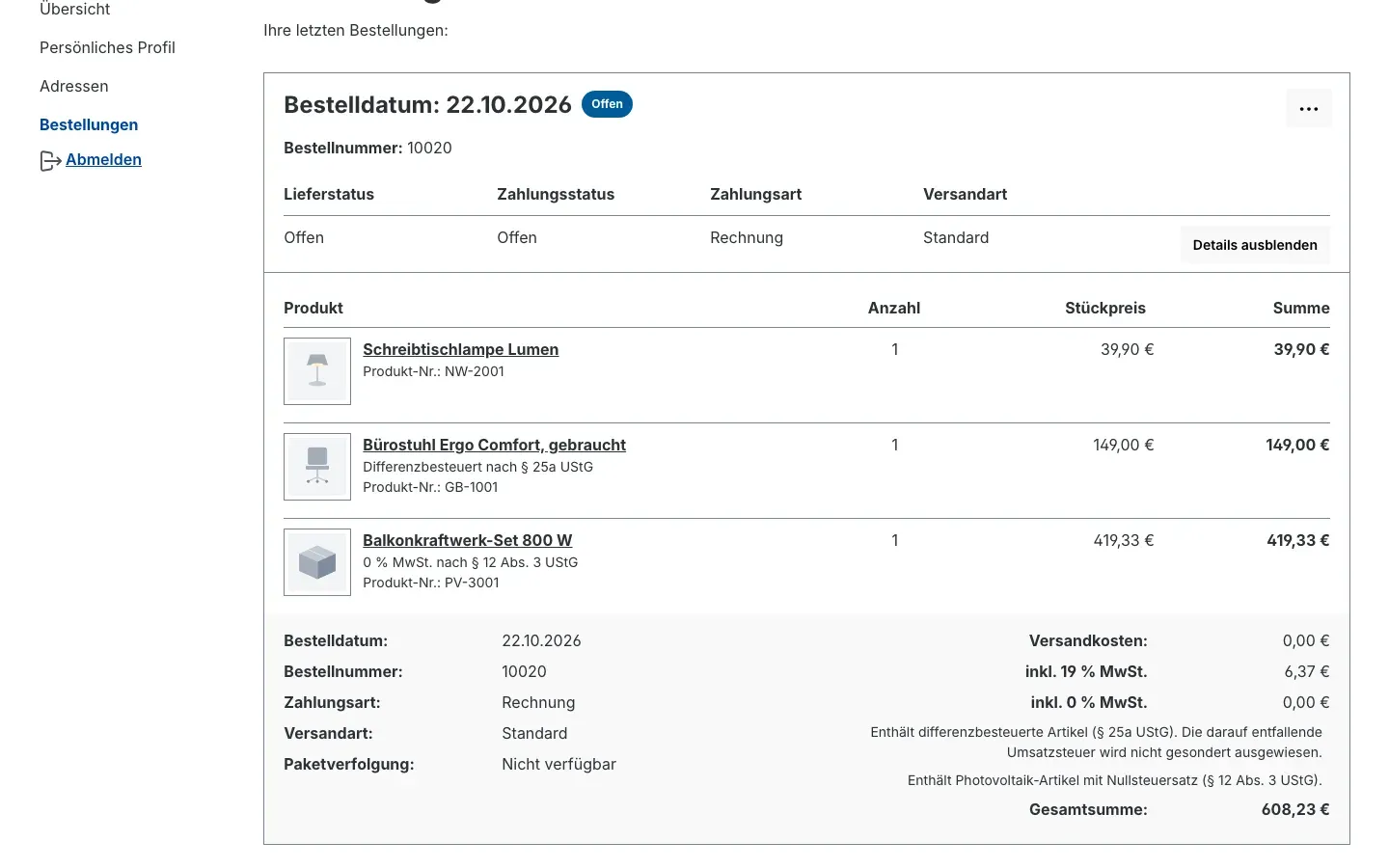This screenshot has height=868, width=1389.
Task: Click the Bestelldatum: 22.10.2026 heading
Action: pos(427,104)
